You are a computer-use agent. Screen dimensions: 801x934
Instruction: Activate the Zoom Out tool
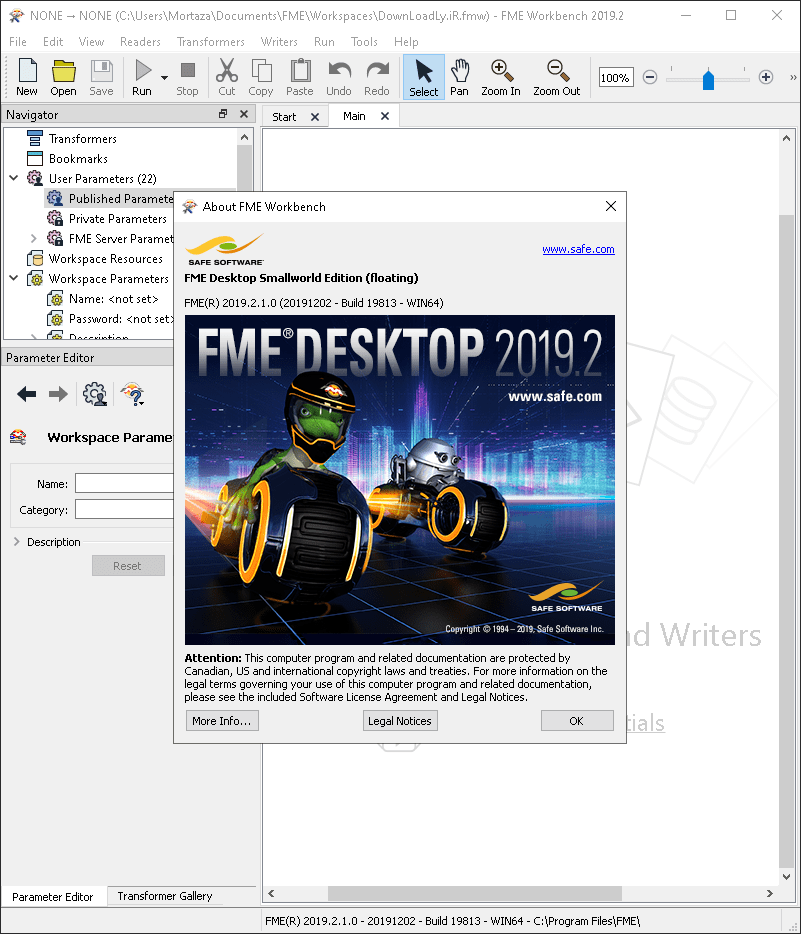(556, 77)
